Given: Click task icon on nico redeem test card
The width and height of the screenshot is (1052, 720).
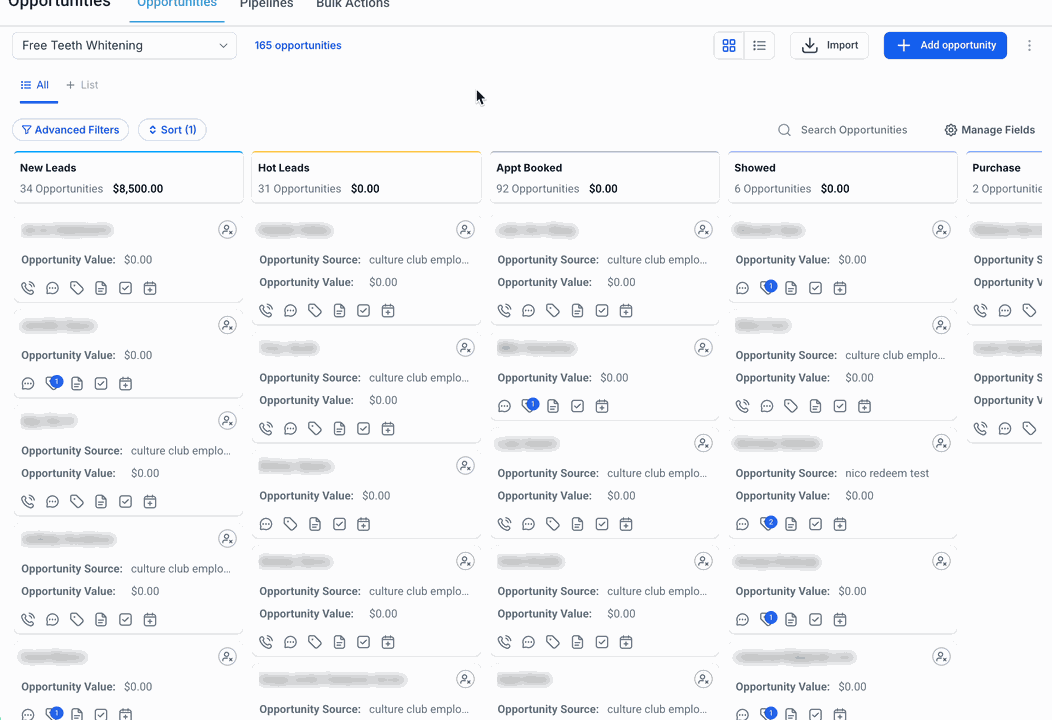Looking at the screenshot, I should point(815,525).
